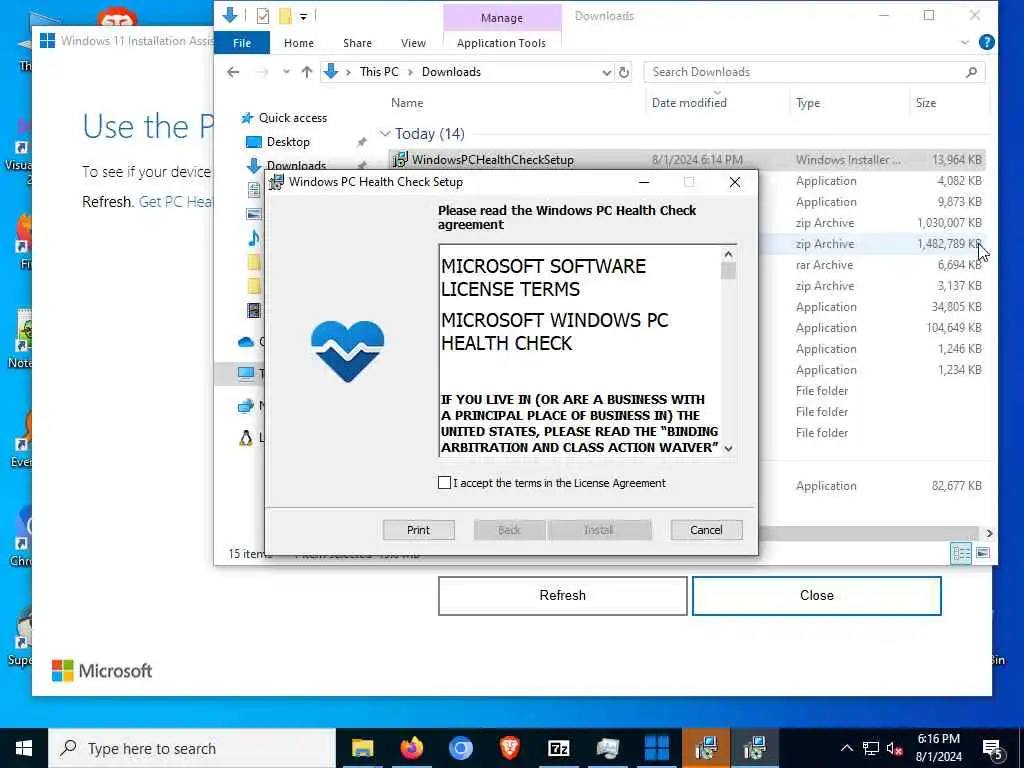Sort files by Type column
Screen dimensions: 1024x768
click(x=808, y=103)
